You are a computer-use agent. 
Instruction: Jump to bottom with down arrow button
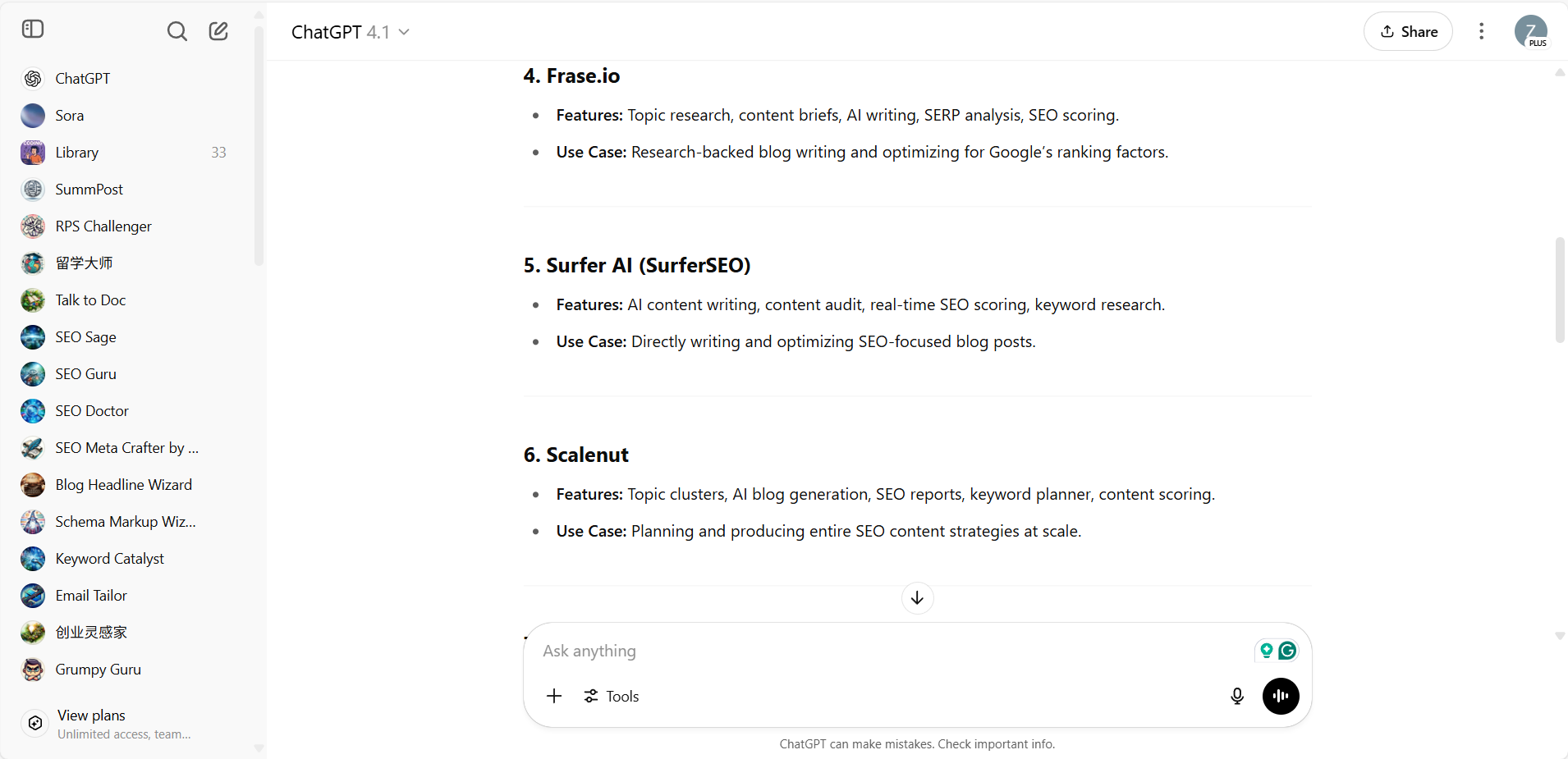click(917, 598)
